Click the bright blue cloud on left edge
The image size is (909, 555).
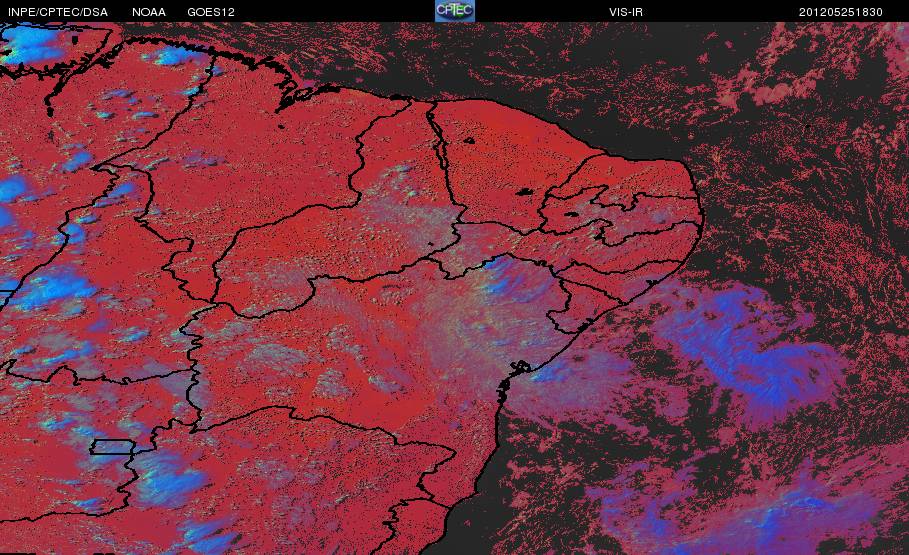[x=12, y=188]
